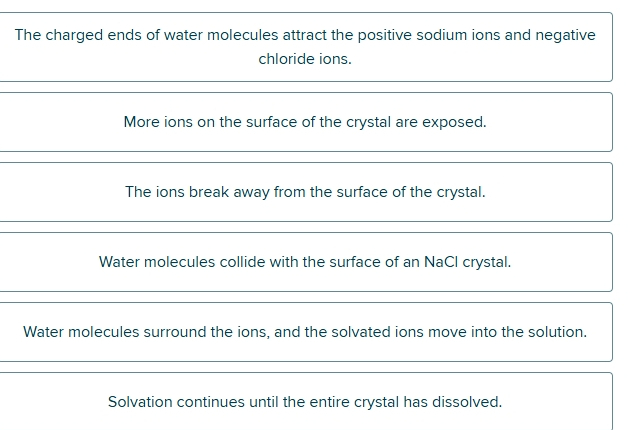Click the word 'exposed' in second card
Viewport: 633px width, 430px height.
(454, 122)
